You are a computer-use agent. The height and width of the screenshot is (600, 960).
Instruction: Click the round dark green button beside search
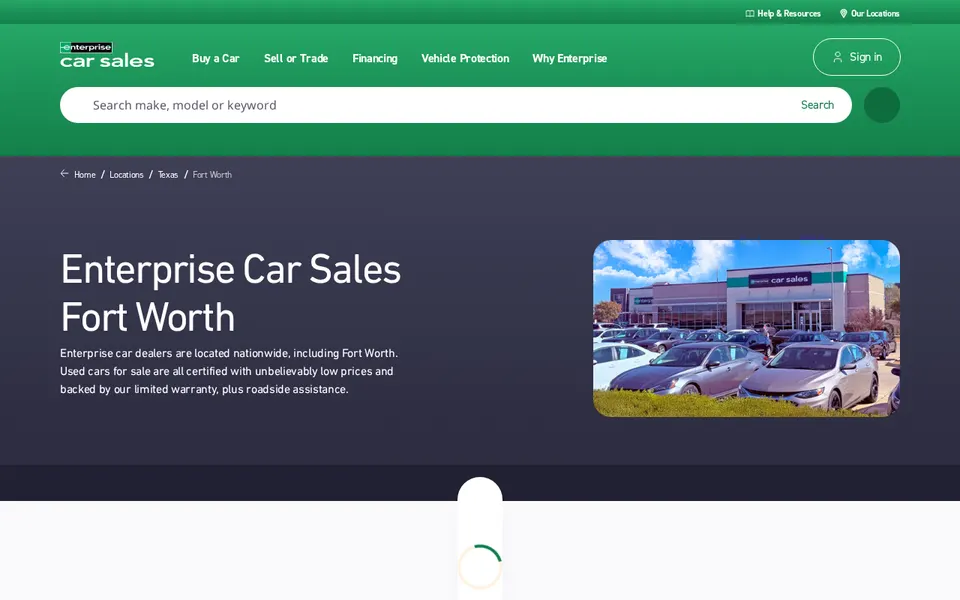tap(882, 105)
